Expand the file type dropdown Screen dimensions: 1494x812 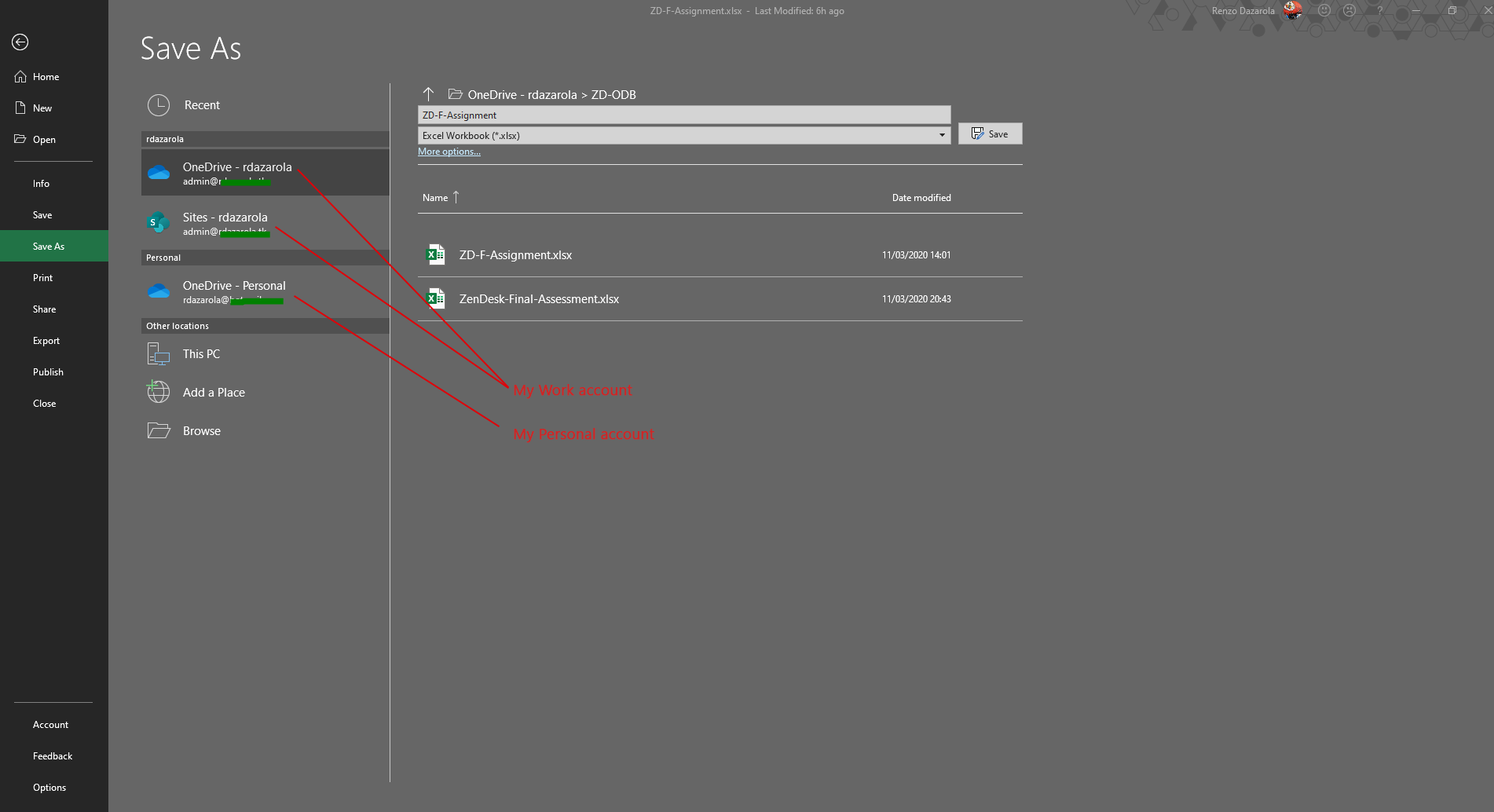[942, 135]
